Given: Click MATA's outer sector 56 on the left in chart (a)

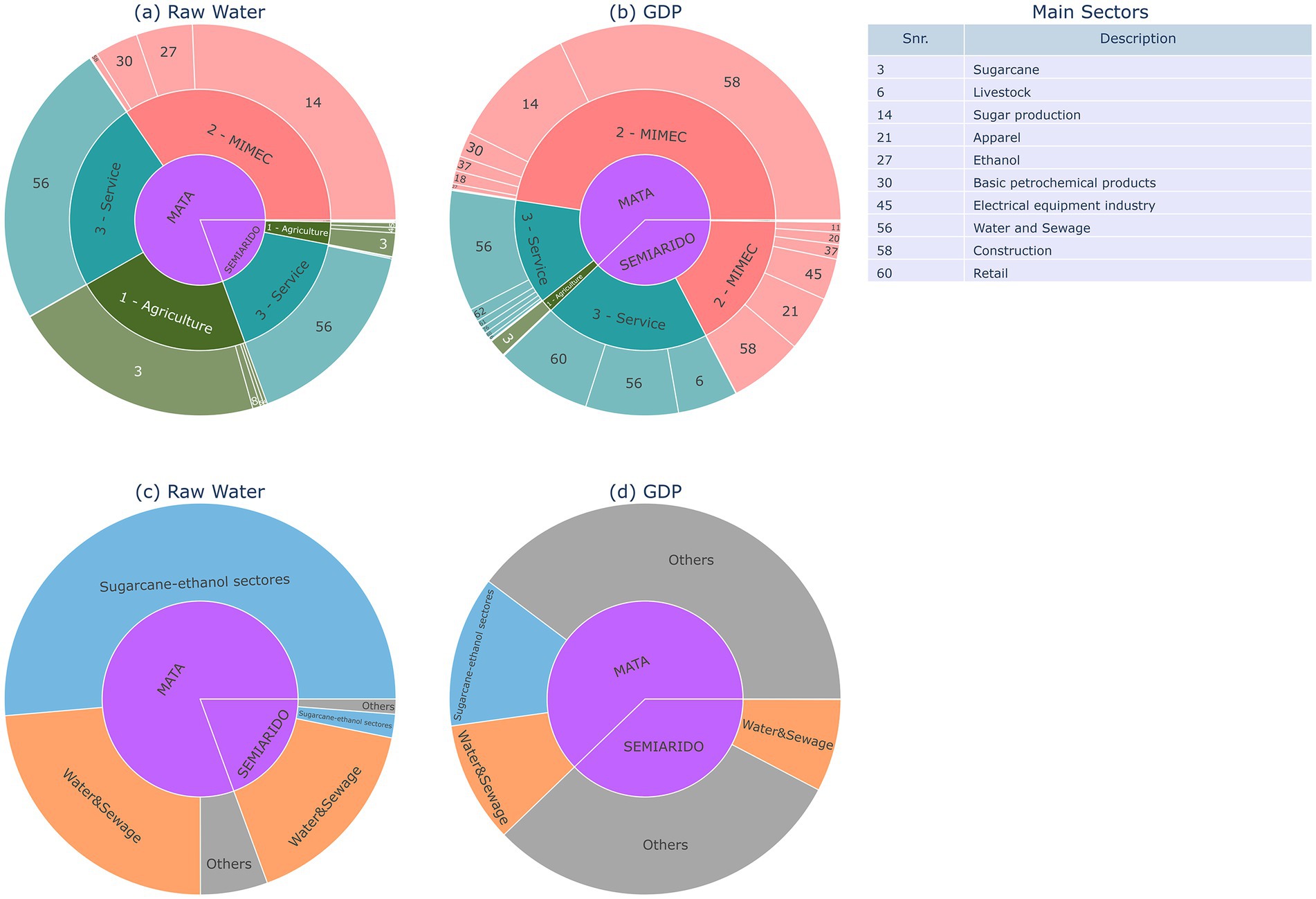Looking at the screenshot, I should click(x=42, y=184).
